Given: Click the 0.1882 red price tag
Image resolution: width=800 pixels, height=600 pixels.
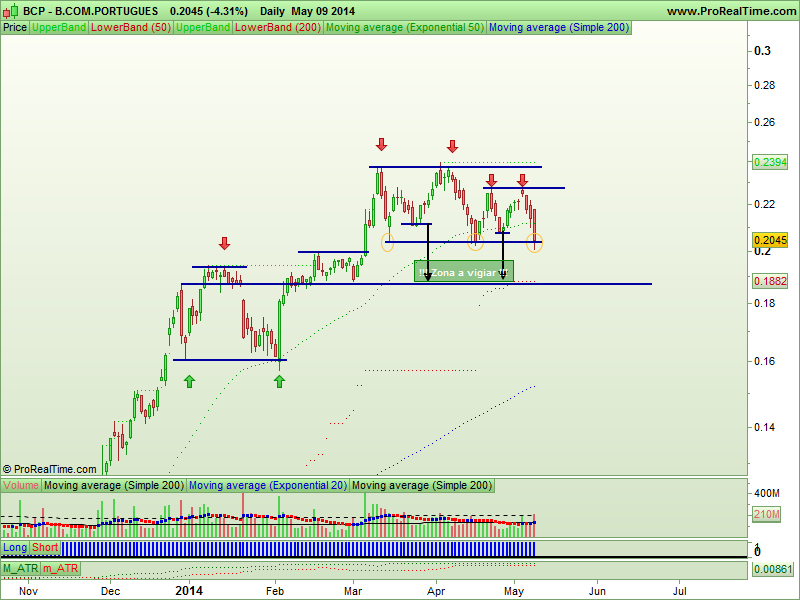Looking at the screenshot, I should pyautogui.click(x=770, y=281).
